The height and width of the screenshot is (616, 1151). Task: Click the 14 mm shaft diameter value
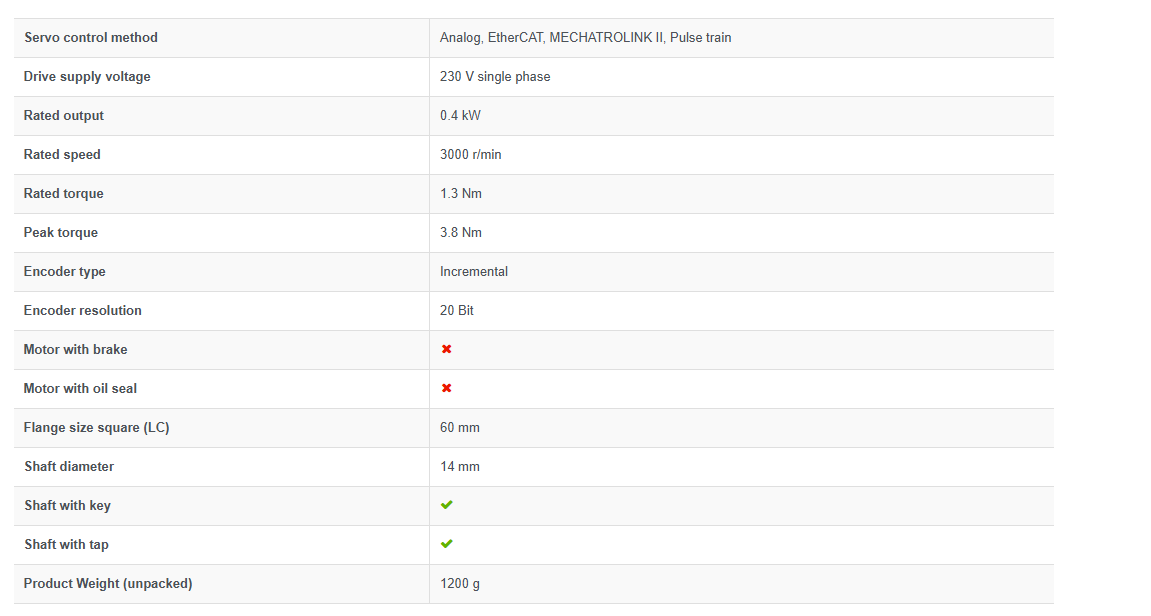point(460,467)
